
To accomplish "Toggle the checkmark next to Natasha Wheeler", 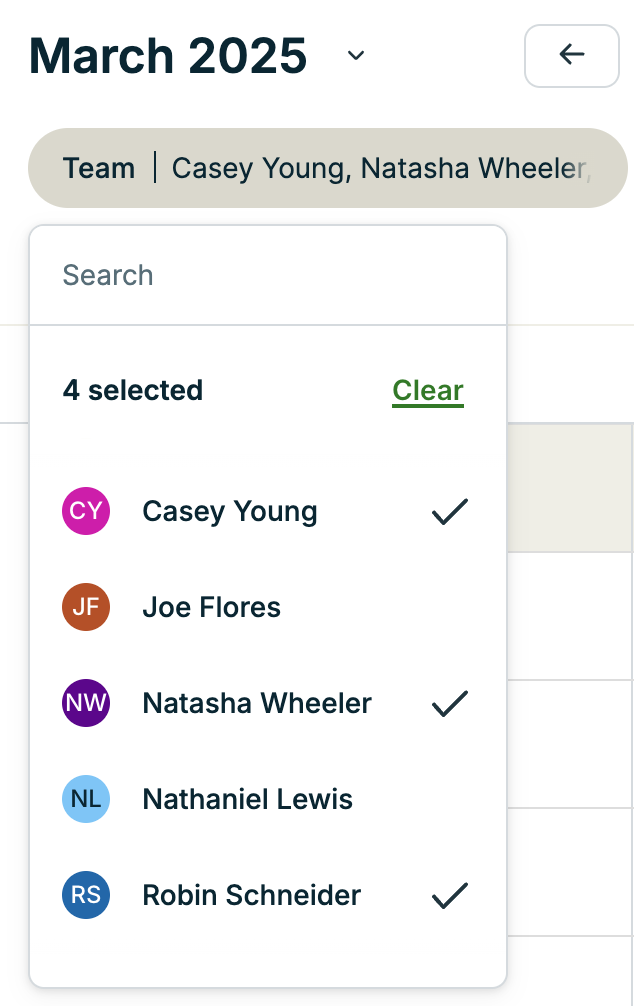I will click(x=450, y=704).
